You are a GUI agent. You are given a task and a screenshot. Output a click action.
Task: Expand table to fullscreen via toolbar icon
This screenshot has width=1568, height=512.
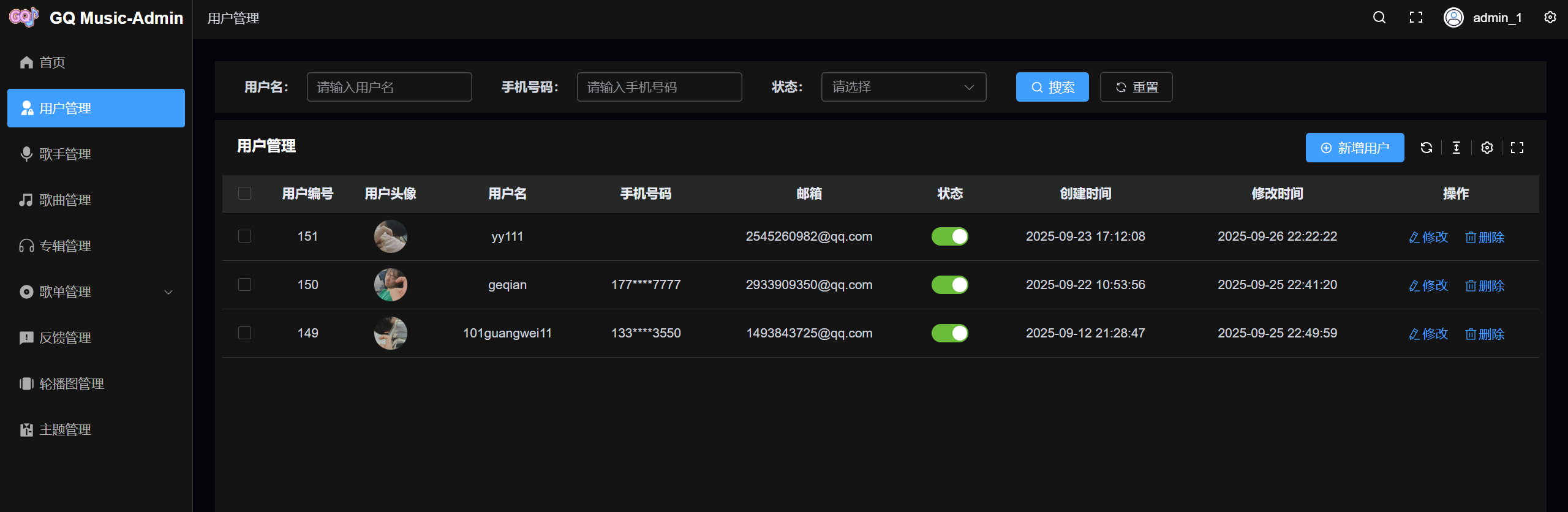(x=1517, y=148)
